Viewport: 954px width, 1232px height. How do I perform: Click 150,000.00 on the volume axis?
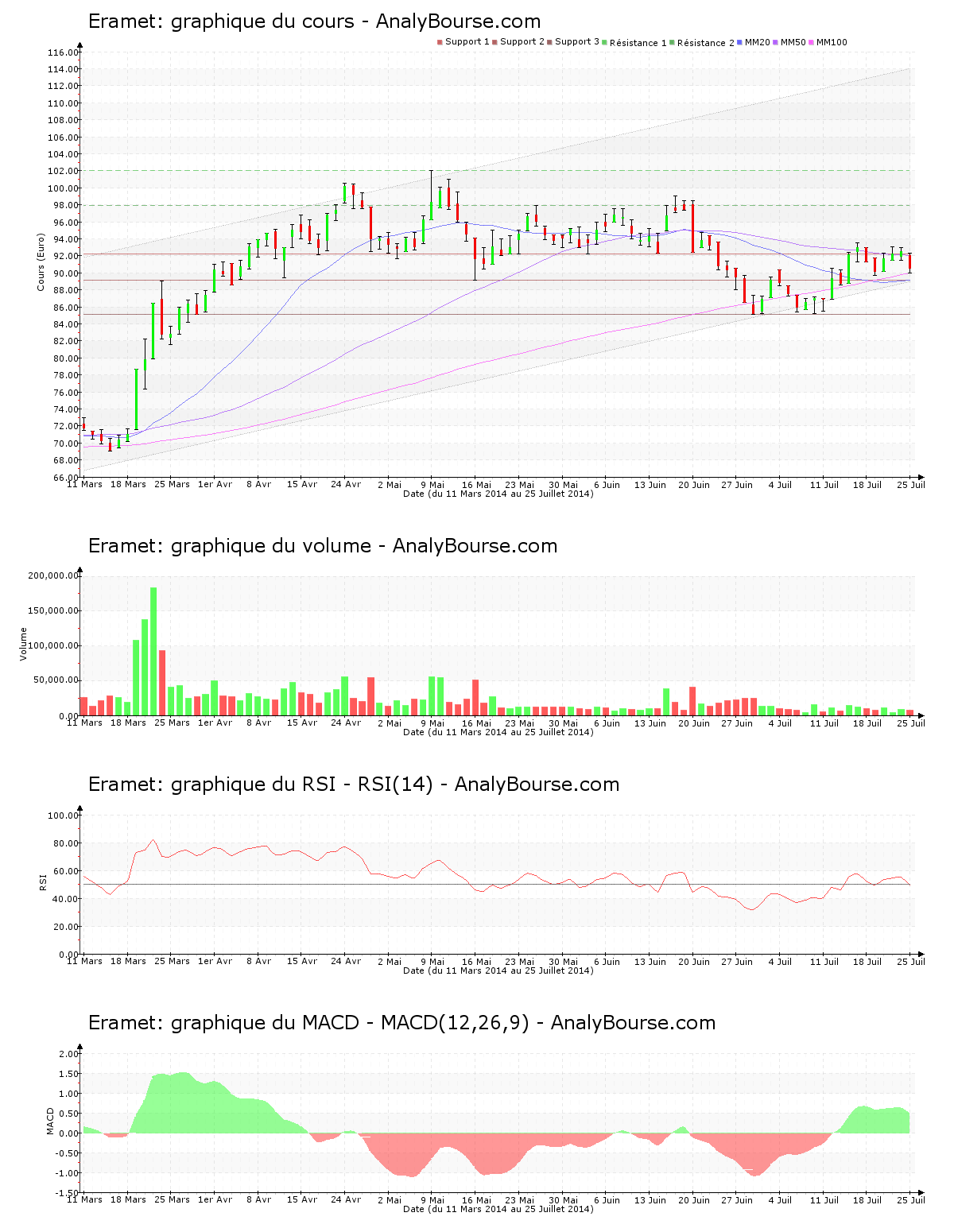53,610
